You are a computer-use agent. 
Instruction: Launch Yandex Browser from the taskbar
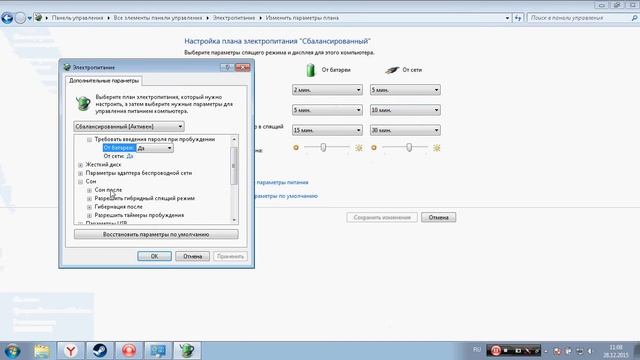tap(71, 351)
